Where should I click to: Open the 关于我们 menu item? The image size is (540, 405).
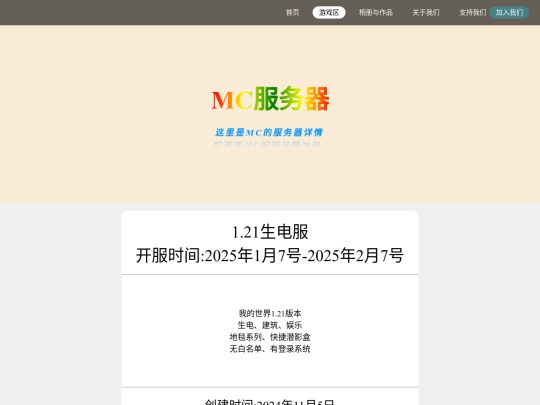(426, 12)
